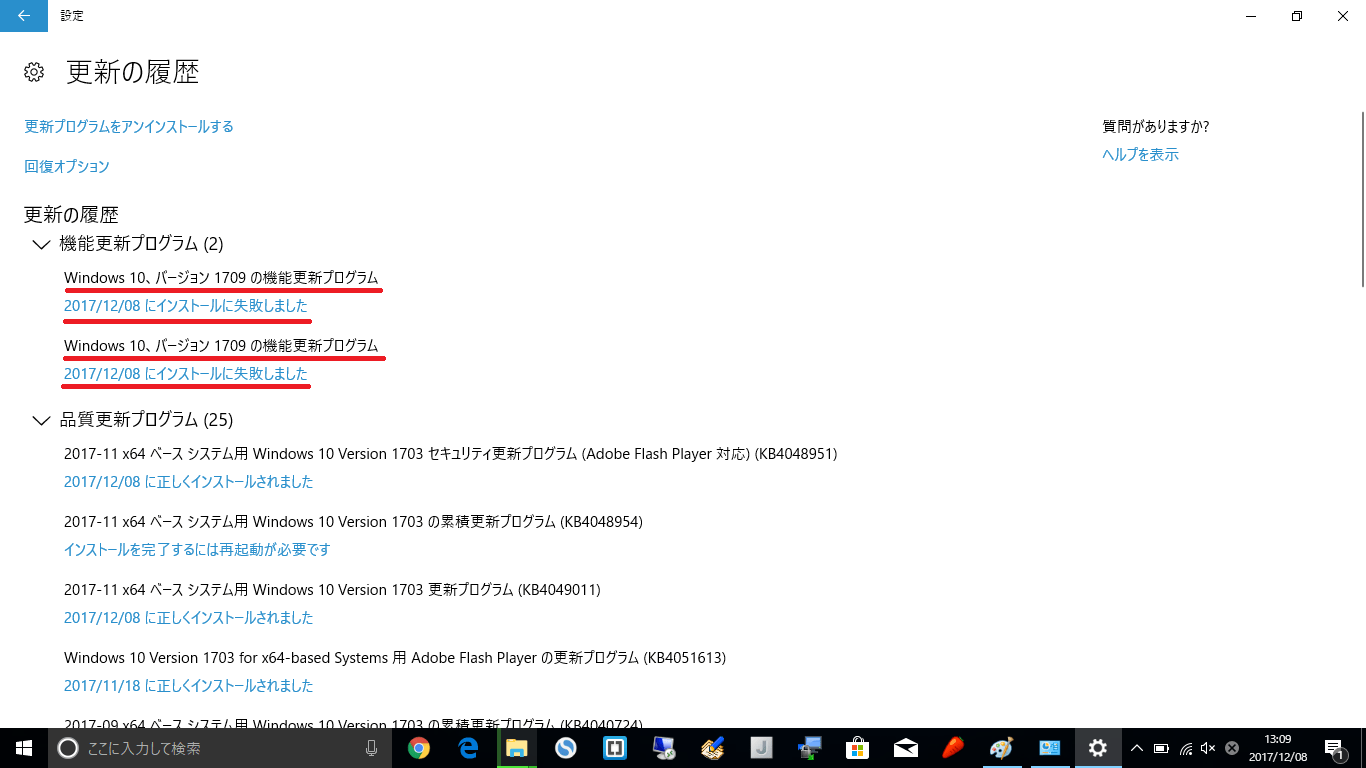Start voice search with the microphone

point(372,748)
